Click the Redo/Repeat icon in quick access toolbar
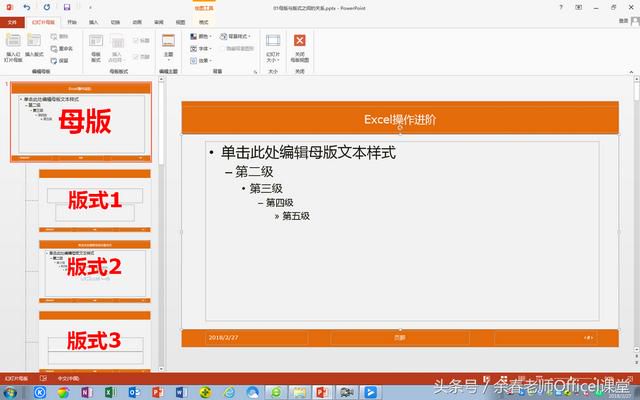The image size is (640, 400). (x=47, y=7)
